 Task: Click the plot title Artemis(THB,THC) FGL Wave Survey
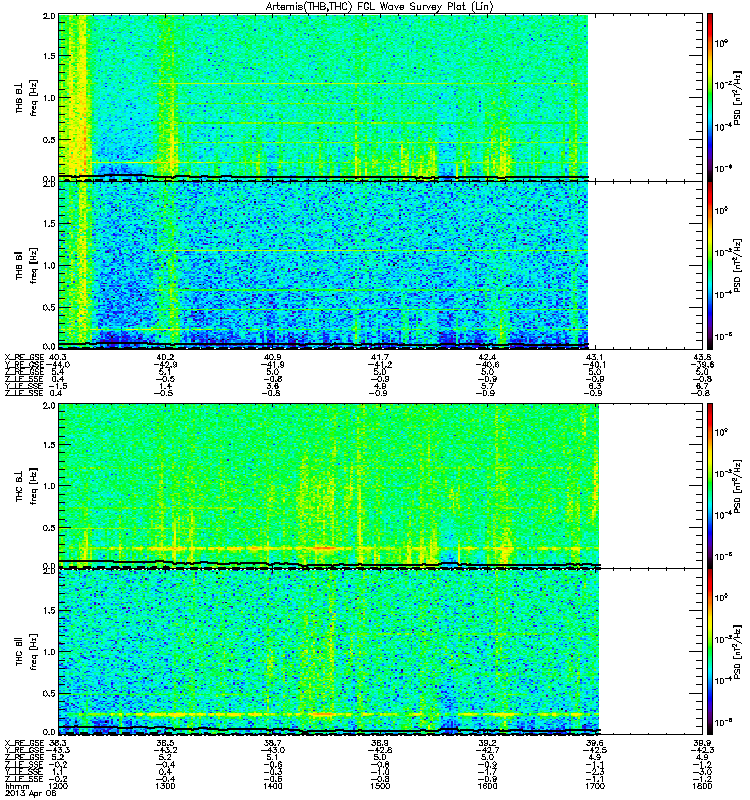tap(379, 6)
